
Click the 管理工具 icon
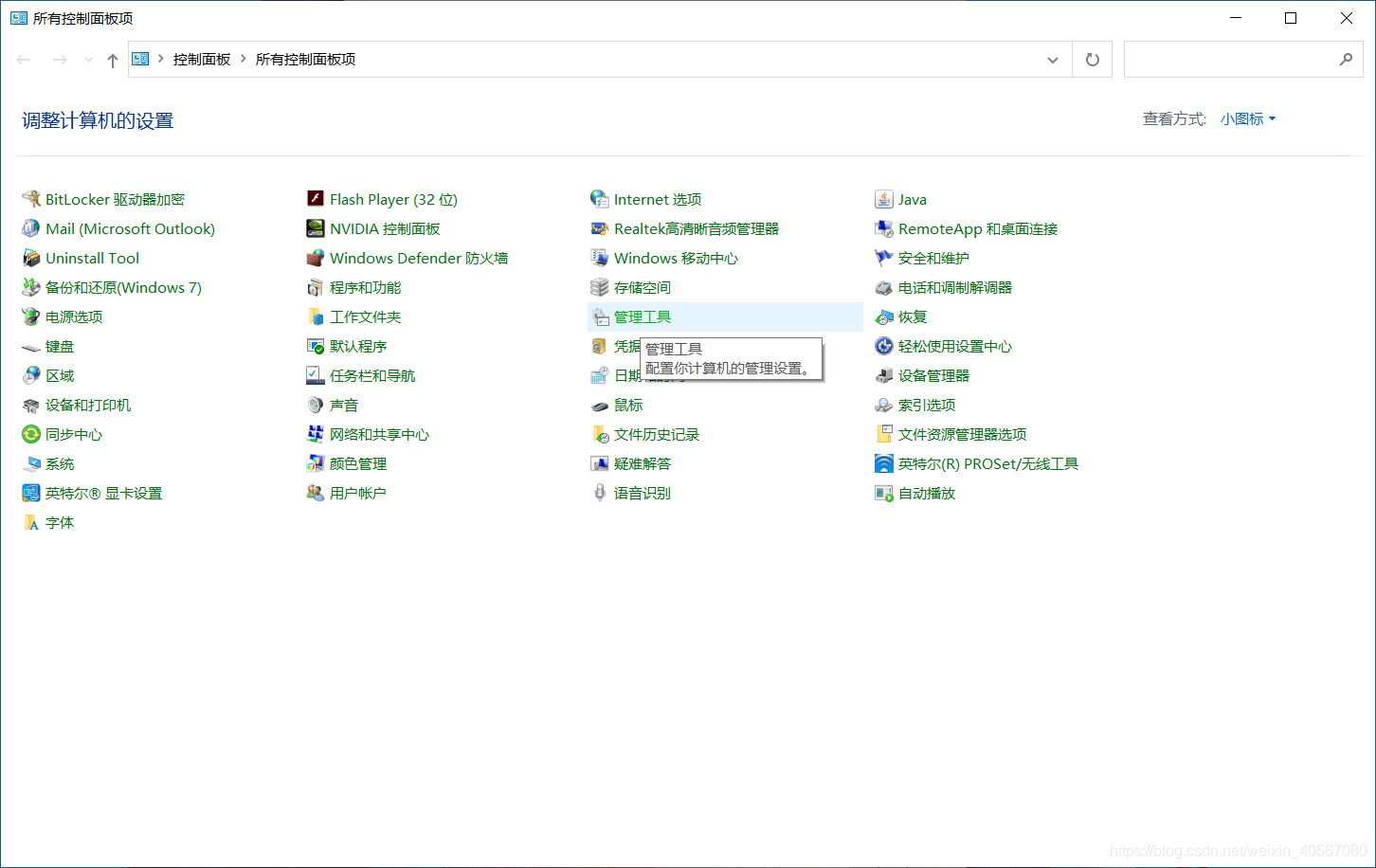(x=600, y=316)
